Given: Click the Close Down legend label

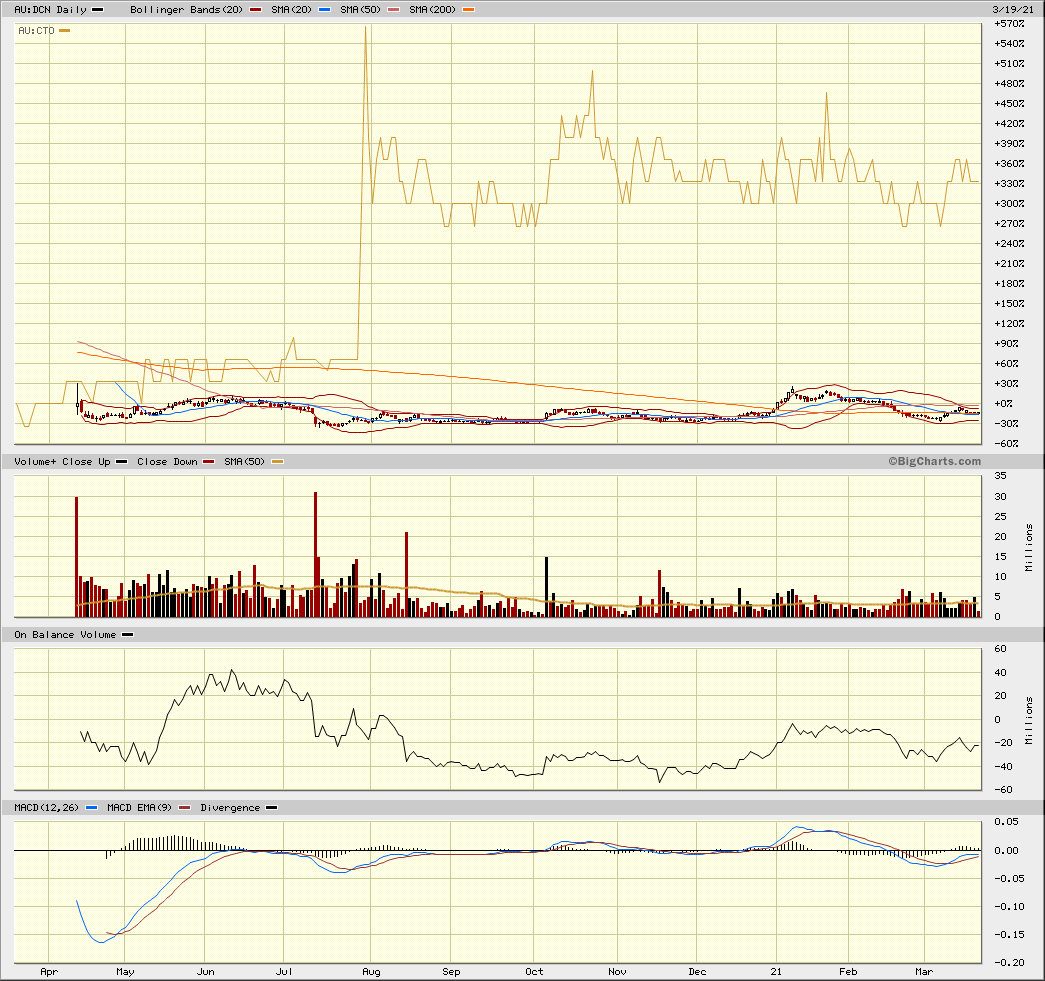Looking at the screenshot, I should tap(167, 461).
